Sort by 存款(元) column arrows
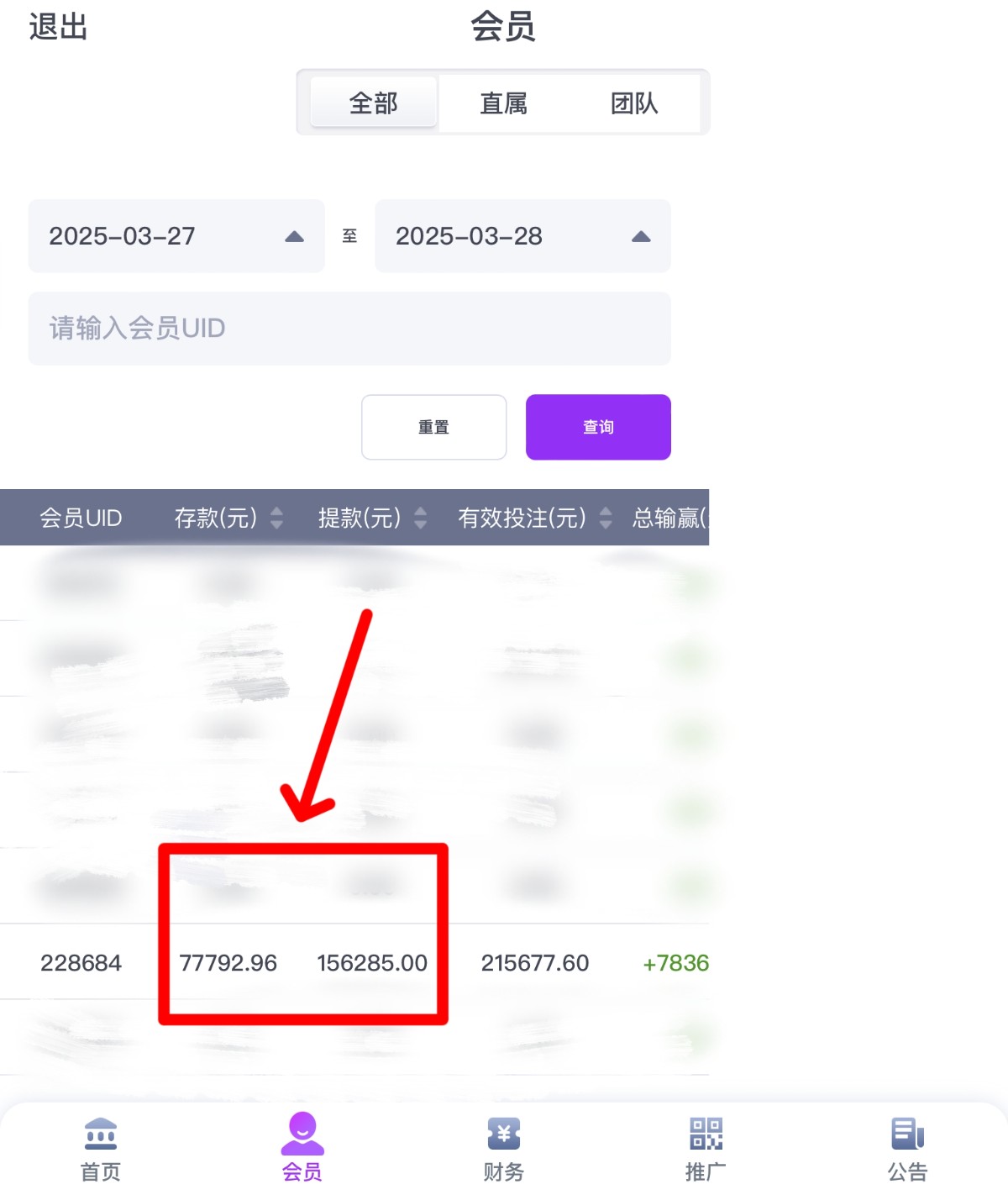The width and height of the screenshot is (1008, 1195). [x=276, y=518]
